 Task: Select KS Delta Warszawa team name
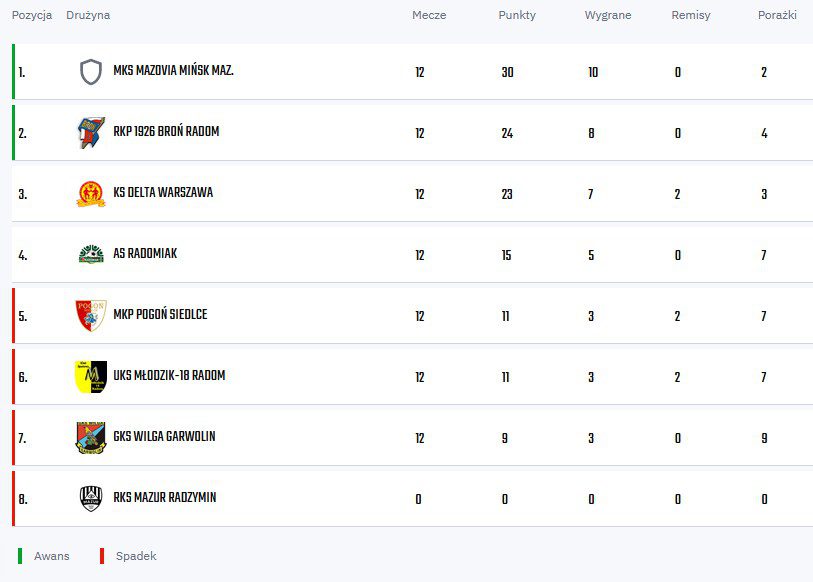163,193
